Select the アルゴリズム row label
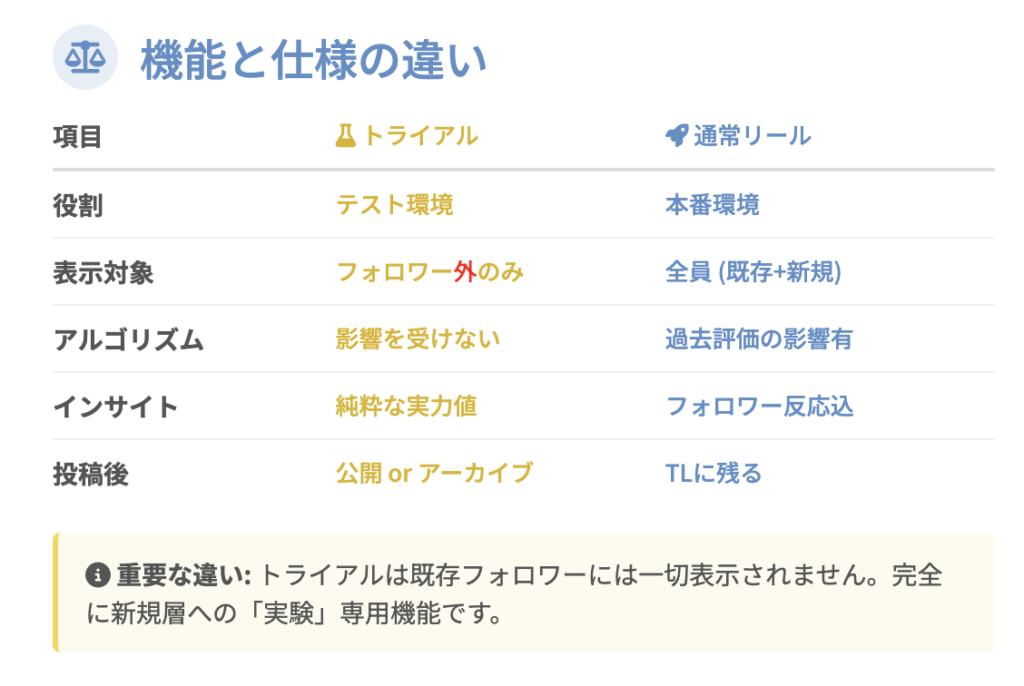This screenshot has width=1024, height=686. coord(128,340)
